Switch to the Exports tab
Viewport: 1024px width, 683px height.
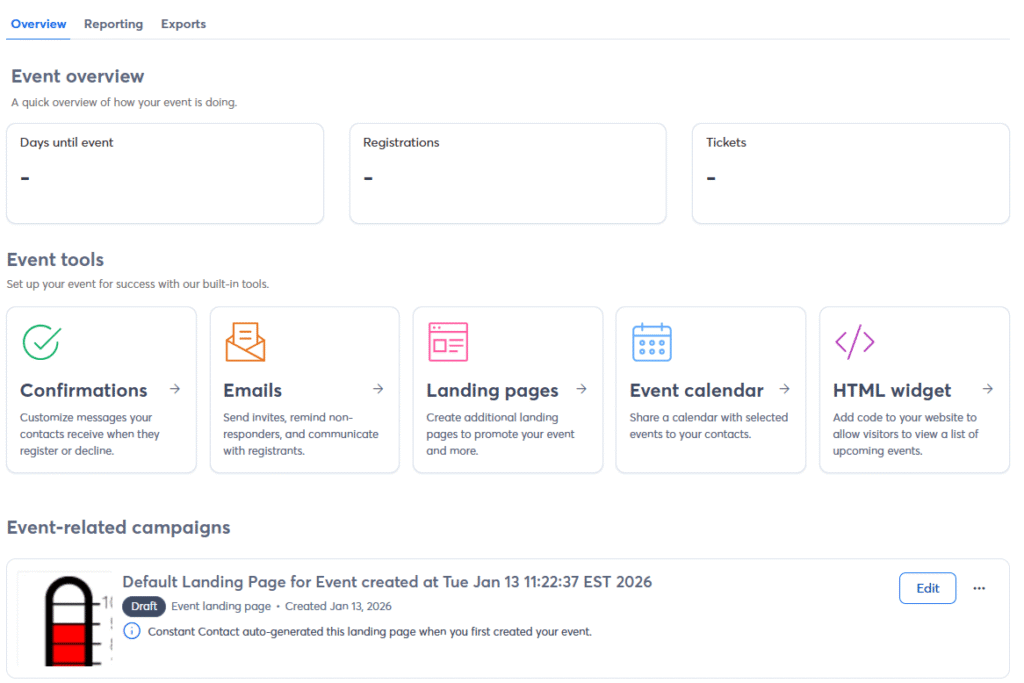click(183, 23)
